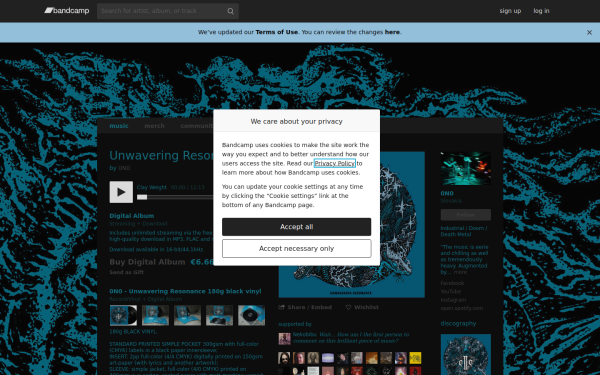This screenshot has height=375, width=600.
Task: Open the band's YouTube link
Action: (x=451, y=292)
